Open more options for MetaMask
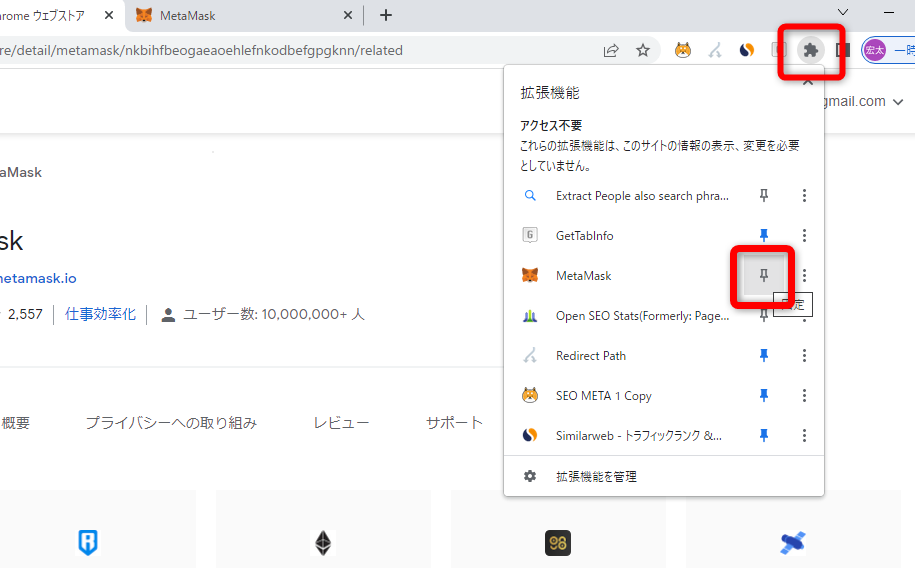 (804, 275)
